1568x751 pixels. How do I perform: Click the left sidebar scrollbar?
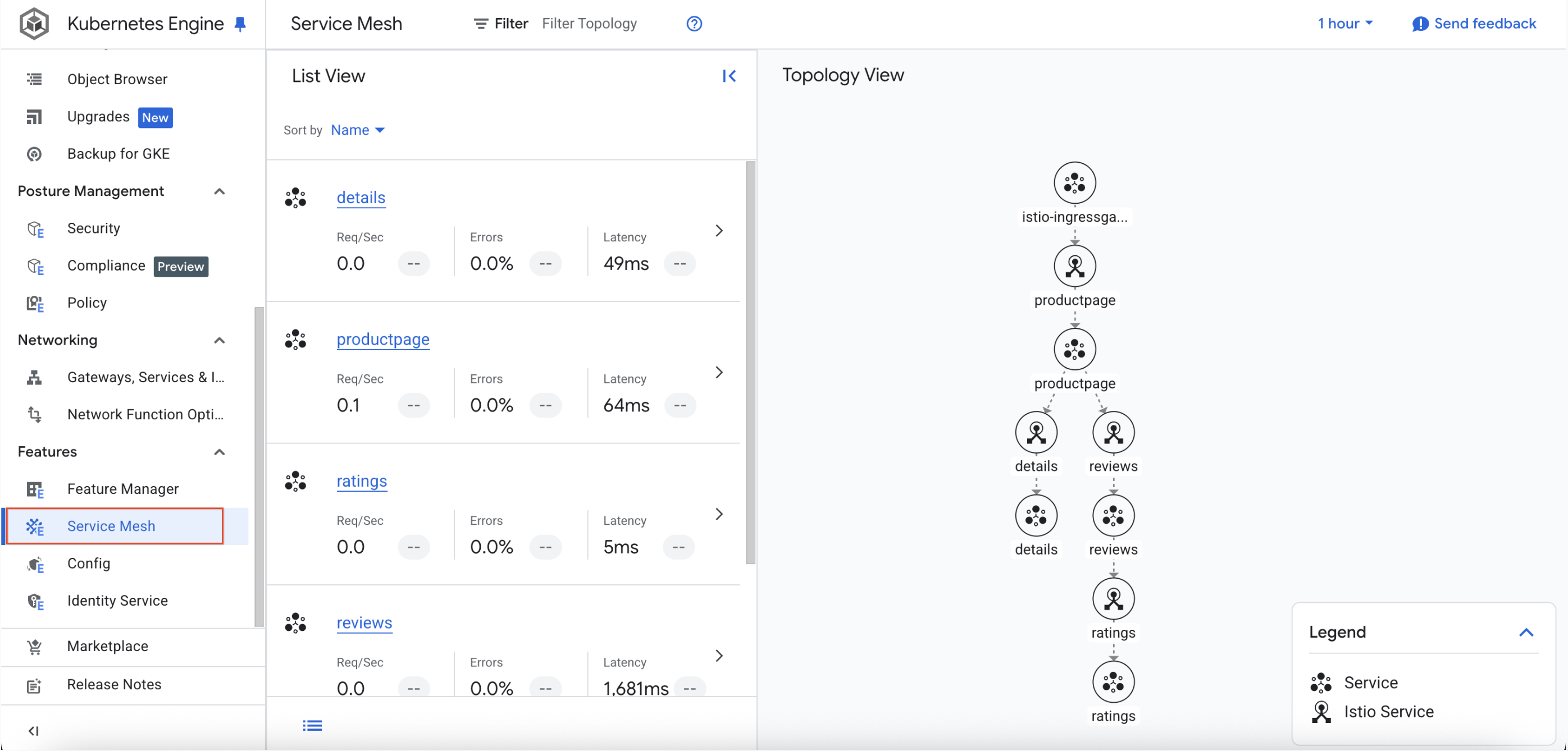coord(259,467)
